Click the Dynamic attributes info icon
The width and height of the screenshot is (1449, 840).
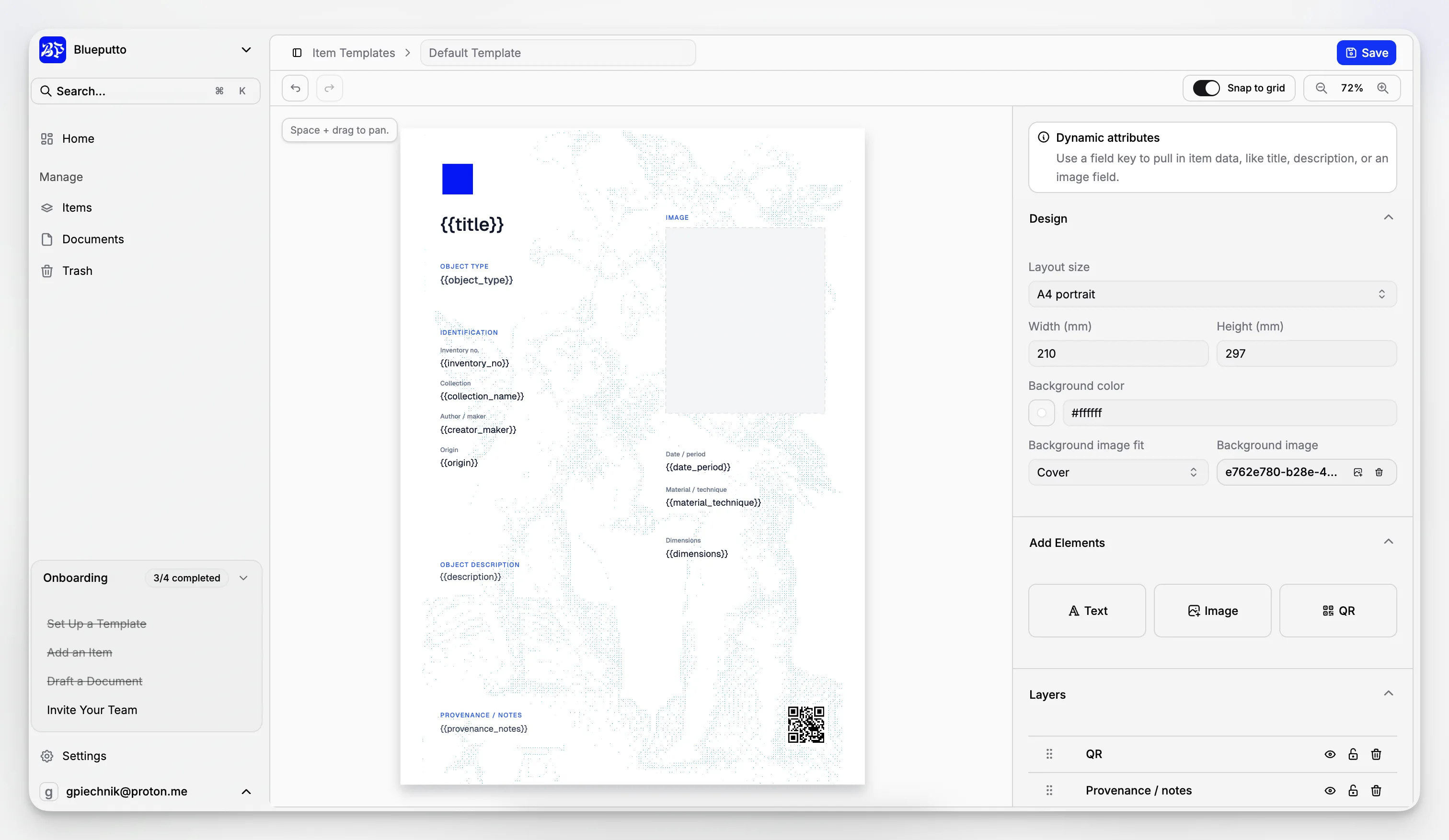[x=1043, y=137]
